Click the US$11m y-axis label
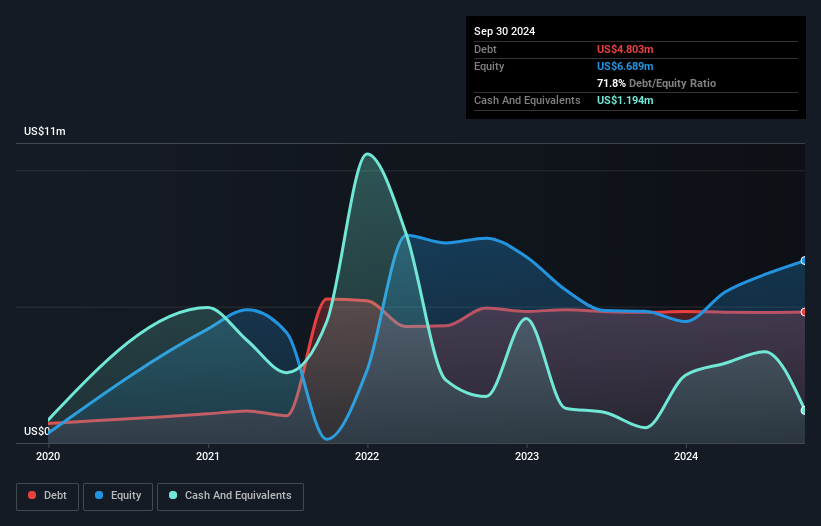821x526 pixels. coord(45,131)
